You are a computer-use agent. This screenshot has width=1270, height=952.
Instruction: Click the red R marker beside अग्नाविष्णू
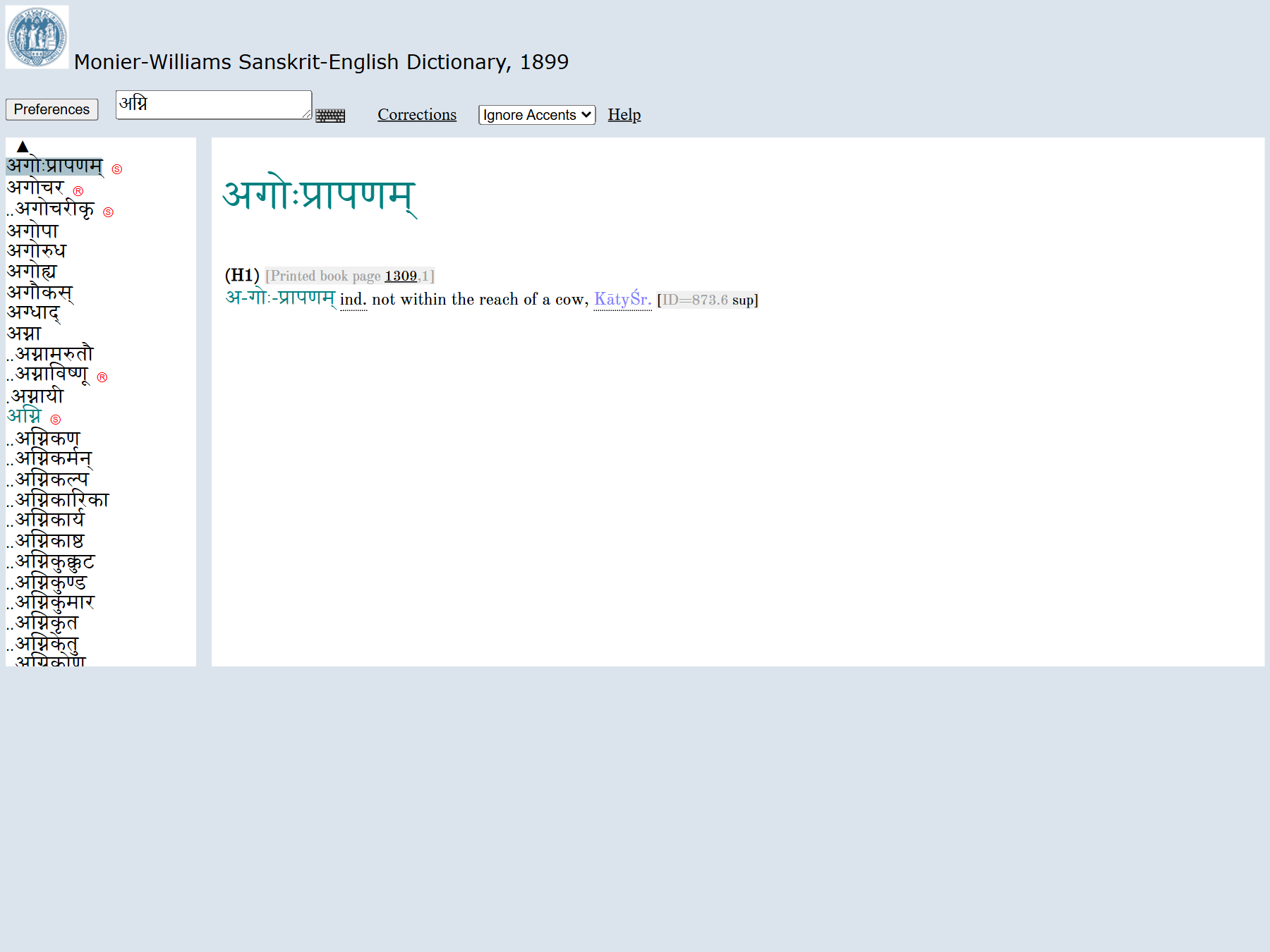point(102,377)
